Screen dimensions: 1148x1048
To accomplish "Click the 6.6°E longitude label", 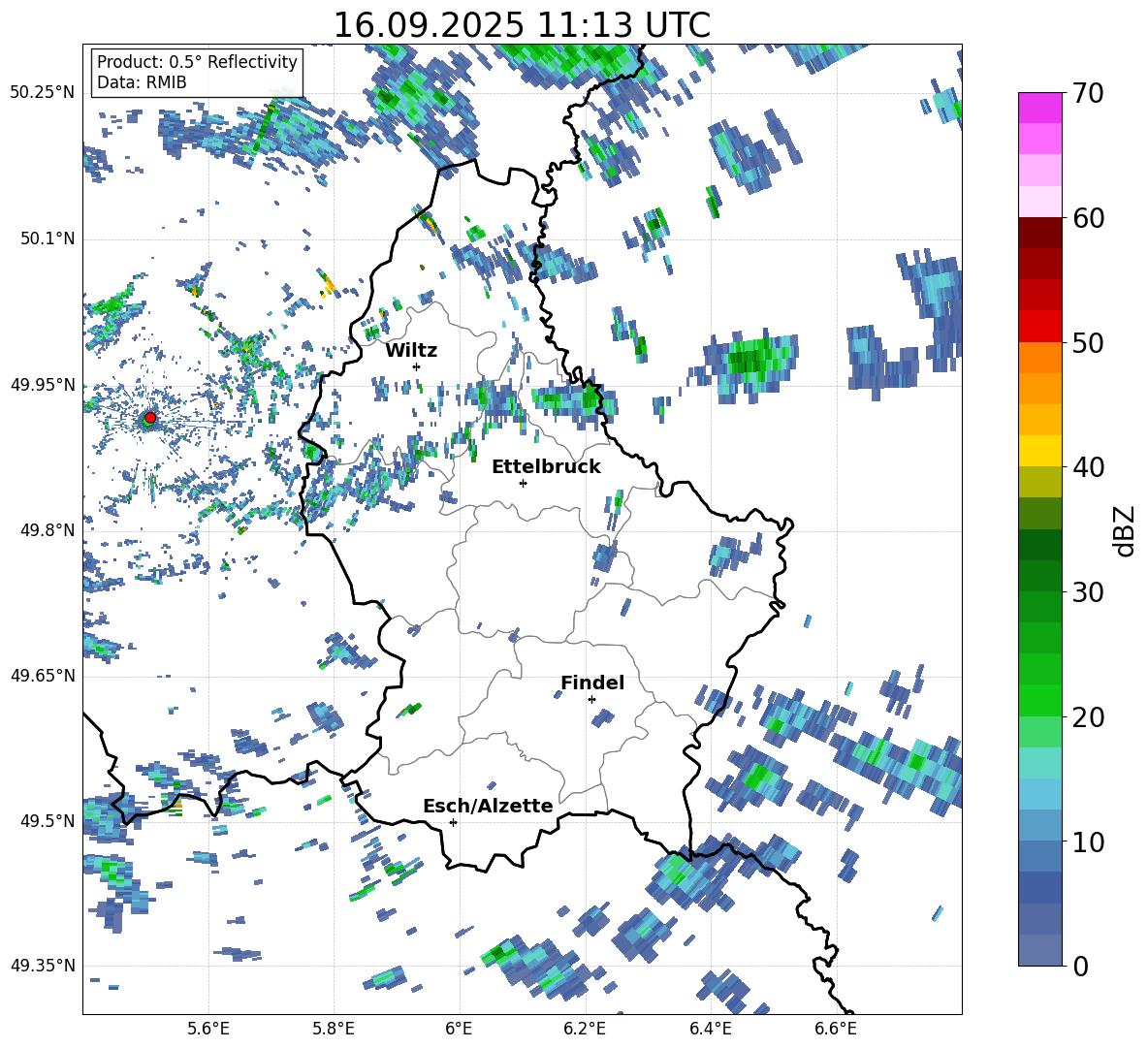I will (x=836, y=1030).
